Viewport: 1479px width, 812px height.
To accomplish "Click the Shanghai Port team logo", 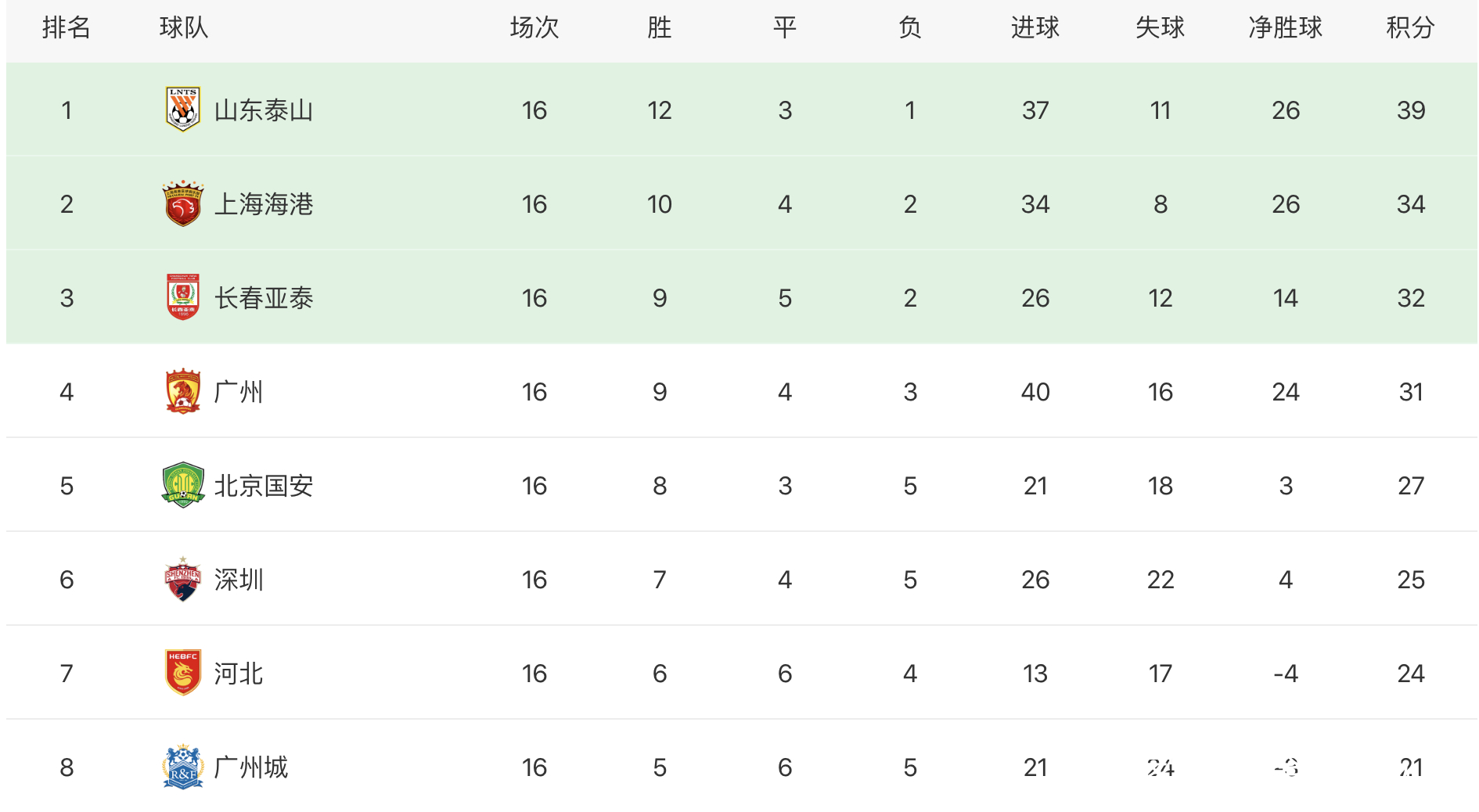I will tap(183, 203).
